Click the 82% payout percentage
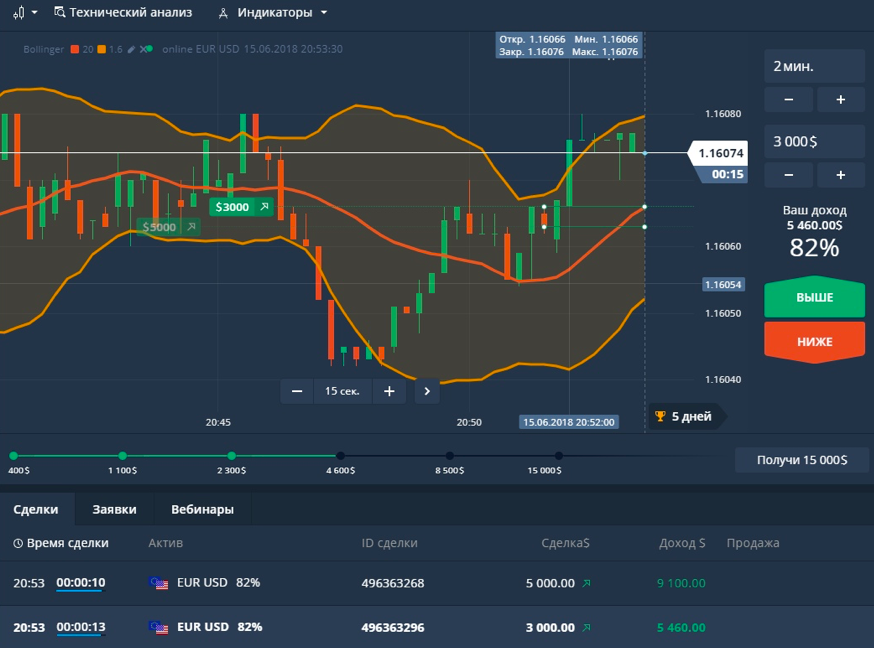This screenshot has width=874, height=648. tap(814, 248)
